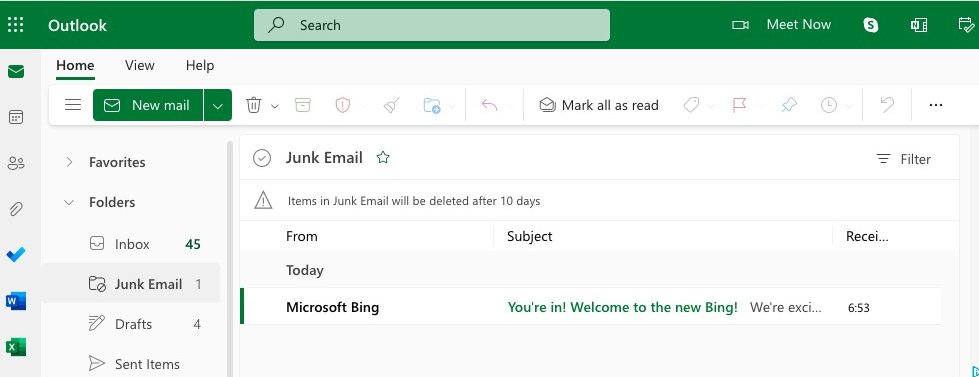Screen dimensions: 979x377
Task: Click in the Search box
Action: coord(431,25)
